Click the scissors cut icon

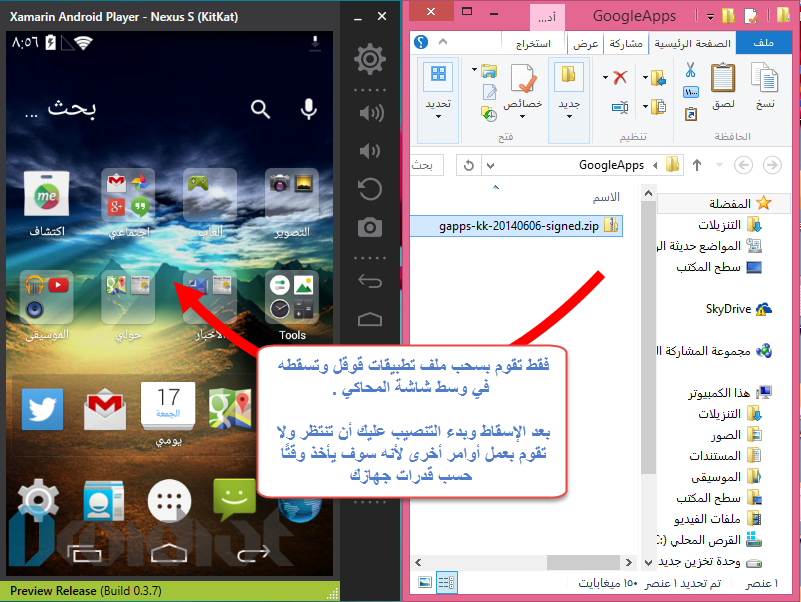coord(690,70)
